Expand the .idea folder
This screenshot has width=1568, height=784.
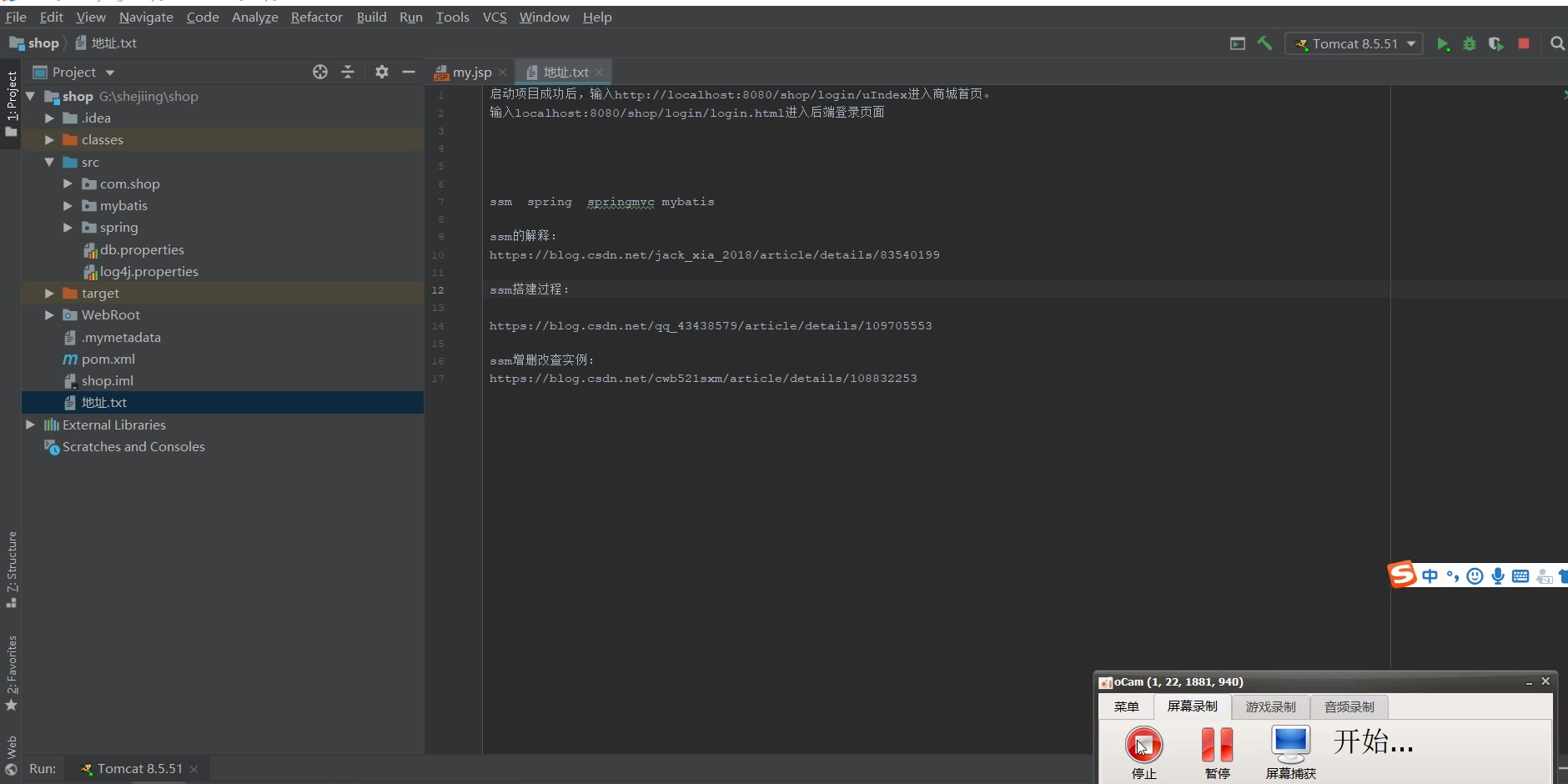pyautogui.click(x=49, y=118)
